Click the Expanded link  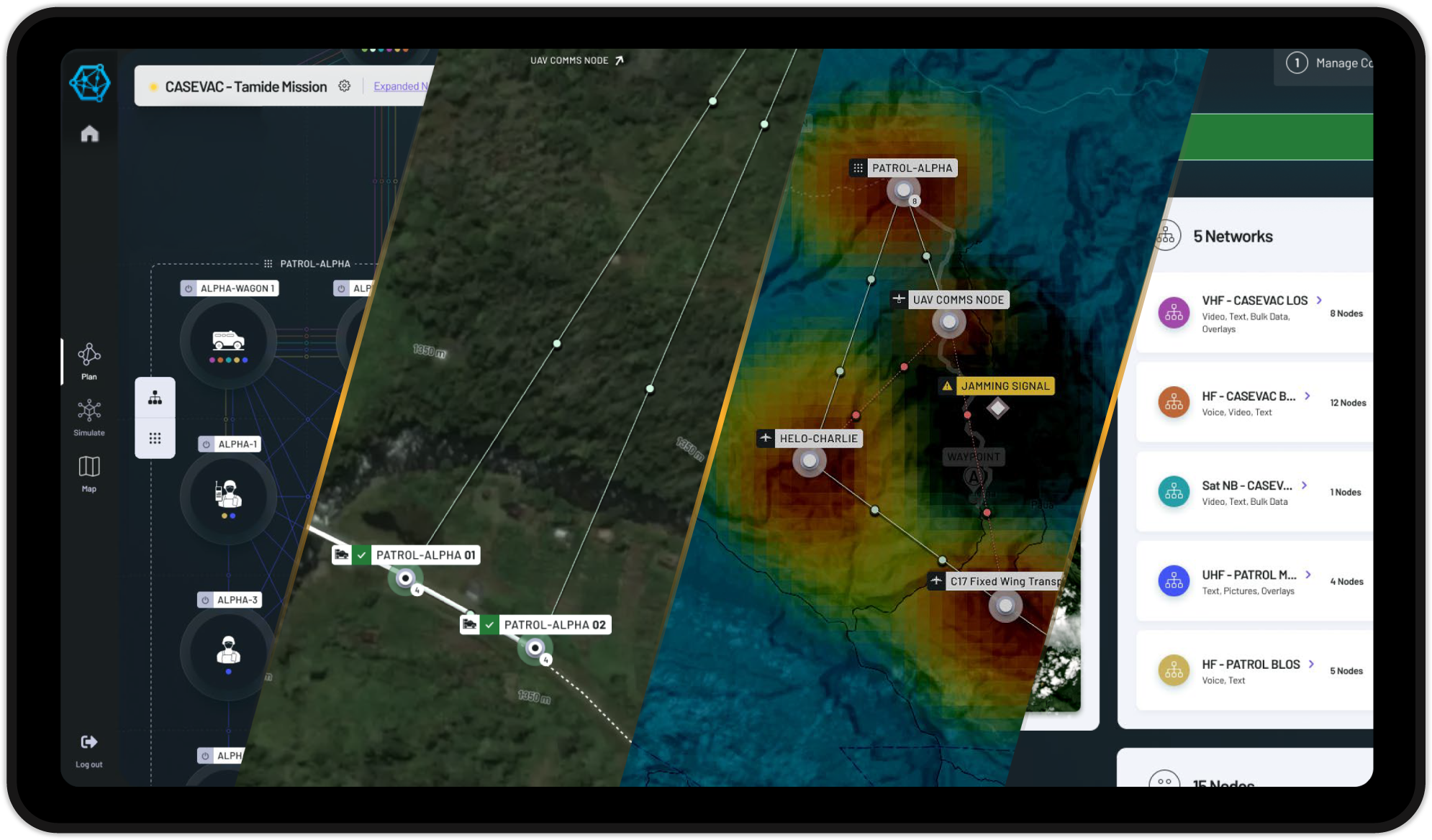398,86
